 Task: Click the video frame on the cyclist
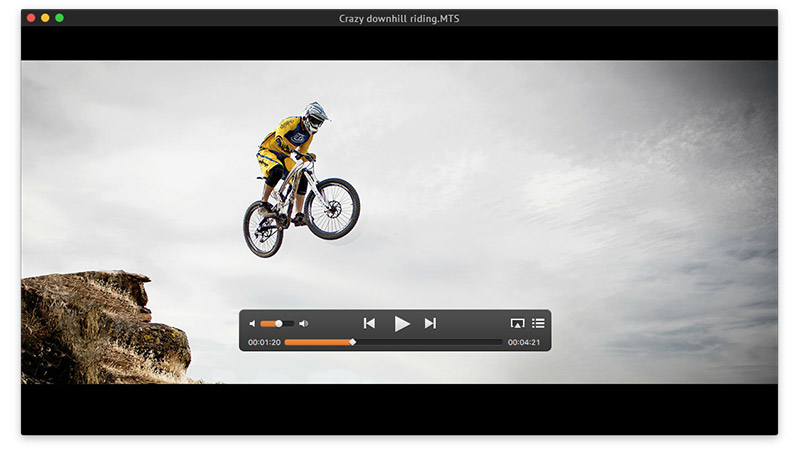coord(300,179)
